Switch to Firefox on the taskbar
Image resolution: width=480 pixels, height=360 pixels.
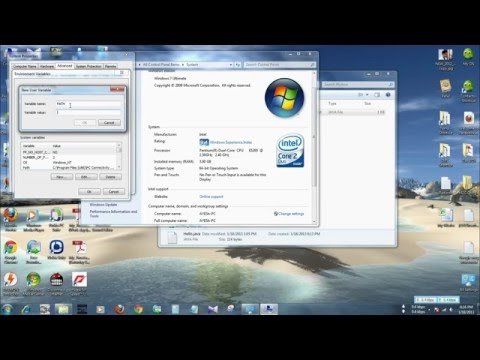[120, 309]
